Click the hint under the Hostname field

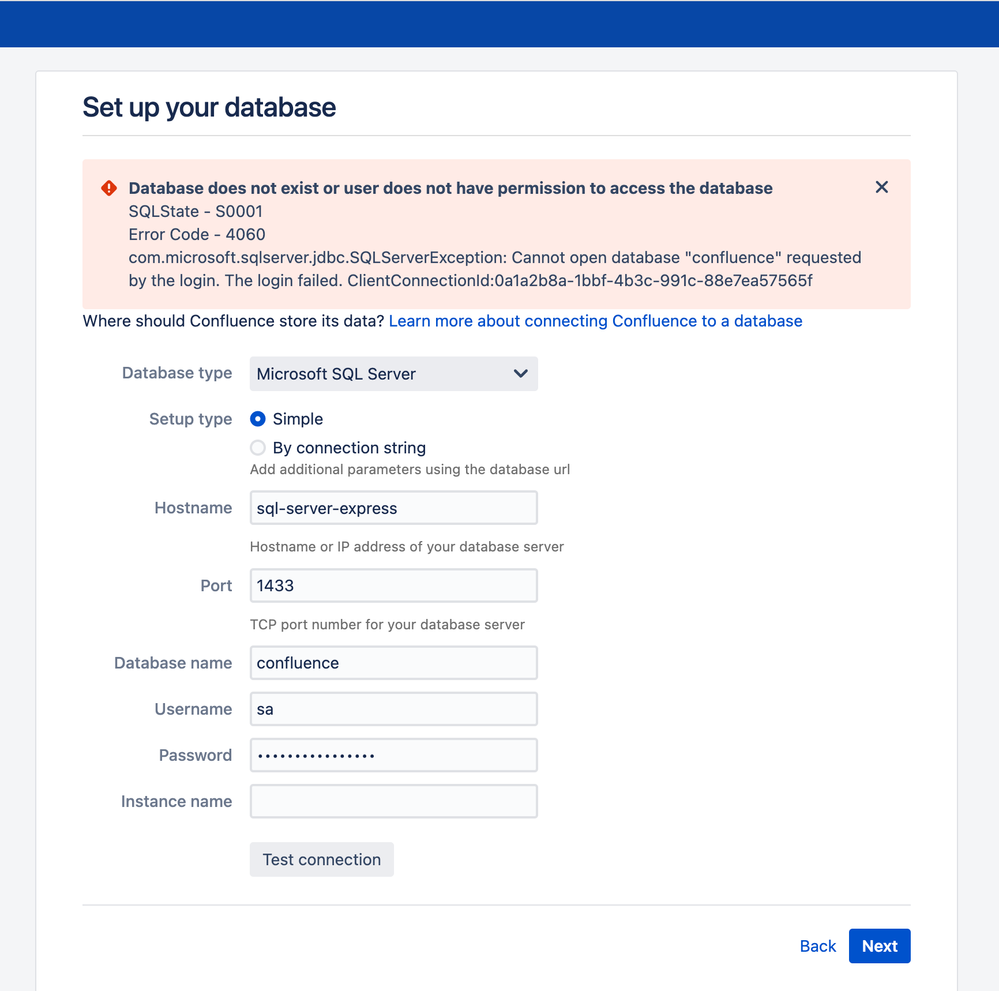point(406,547)
